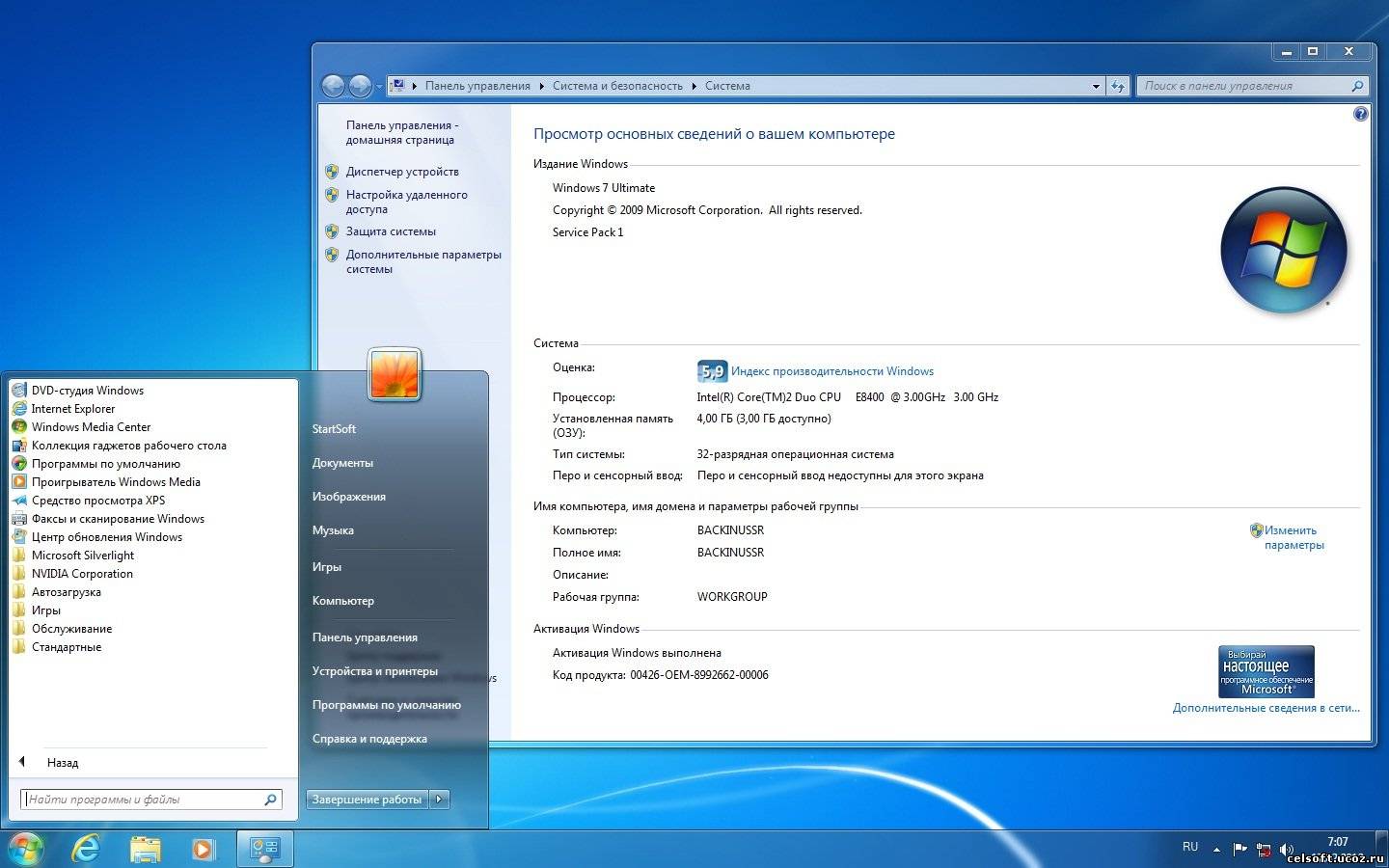Viewport: 1389px width, 868px height.
Task: Open Windows Explorer folder icon on taskbar
Action: (146, 849)
